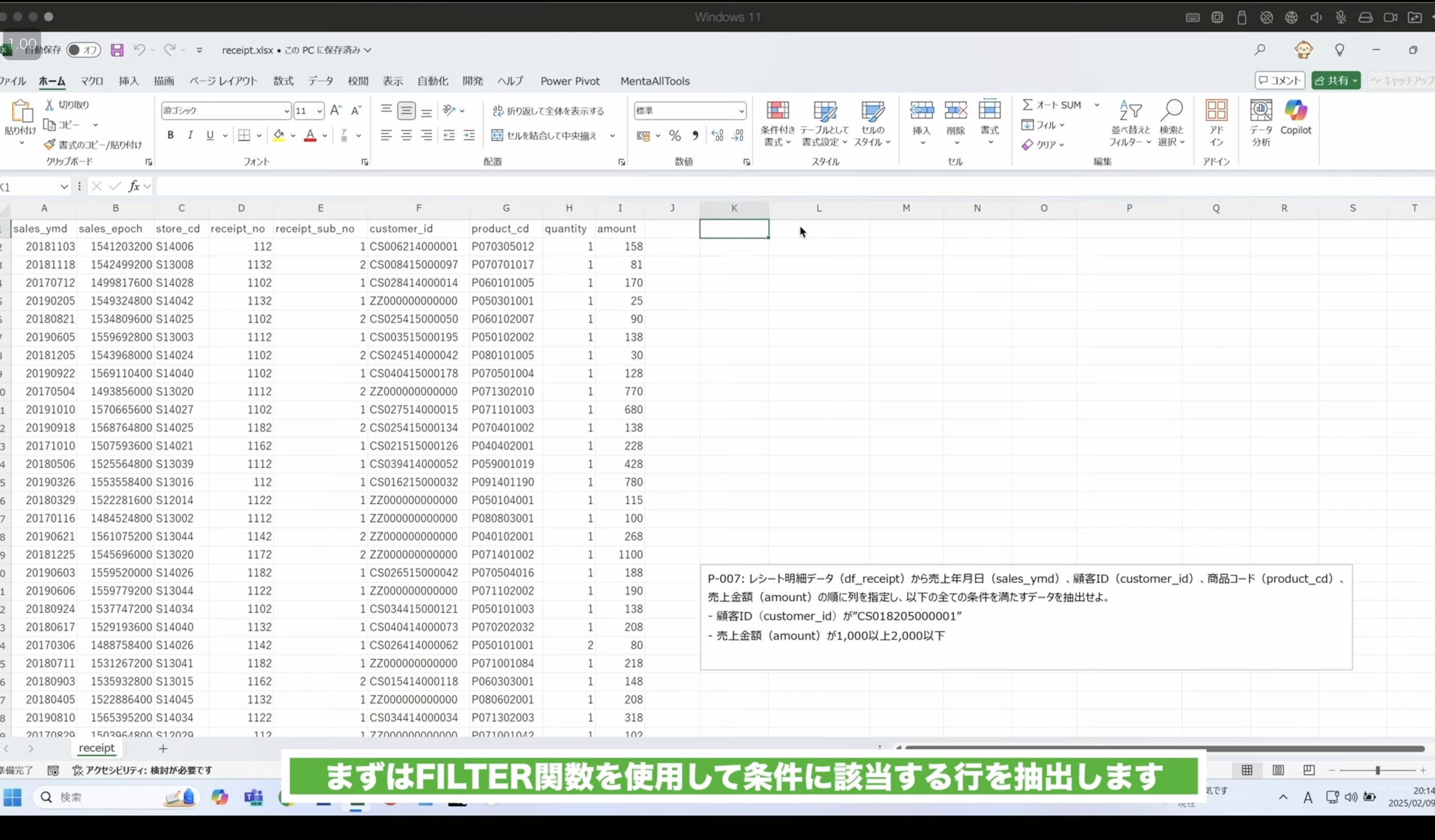This screenshot has height=840, width=1435.
Task: Toggle Wrap Text (折り返して全体を表示する)
Action: [548, 111]
